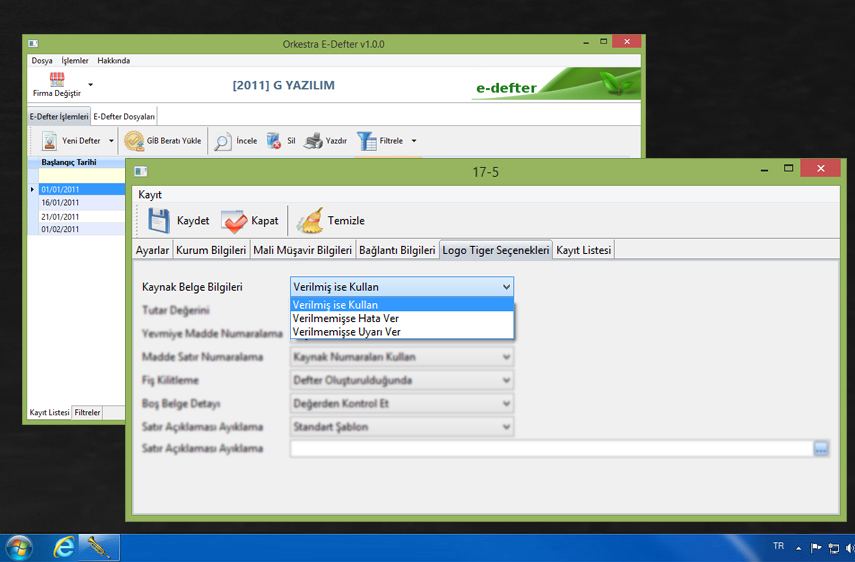Expand the Yeni Defter dropdown arrow
The height and width of the screenshot is (562, 855).
tap(111, 141)
